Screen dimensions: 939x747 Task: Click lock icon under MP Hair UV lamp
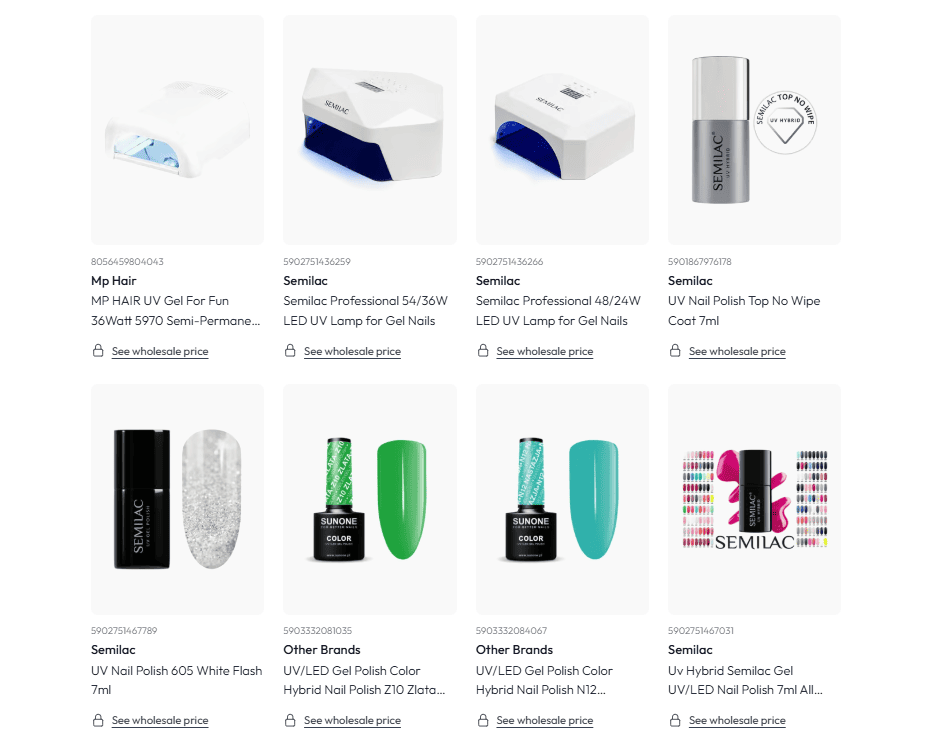[x=98, y=350]
